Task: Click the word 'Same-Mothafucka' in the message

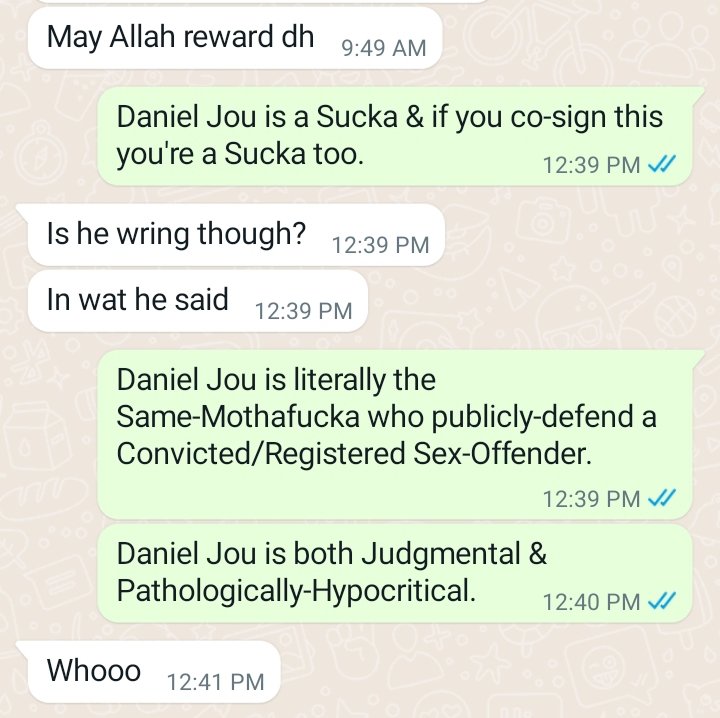Action: click(x=238, y=416)
